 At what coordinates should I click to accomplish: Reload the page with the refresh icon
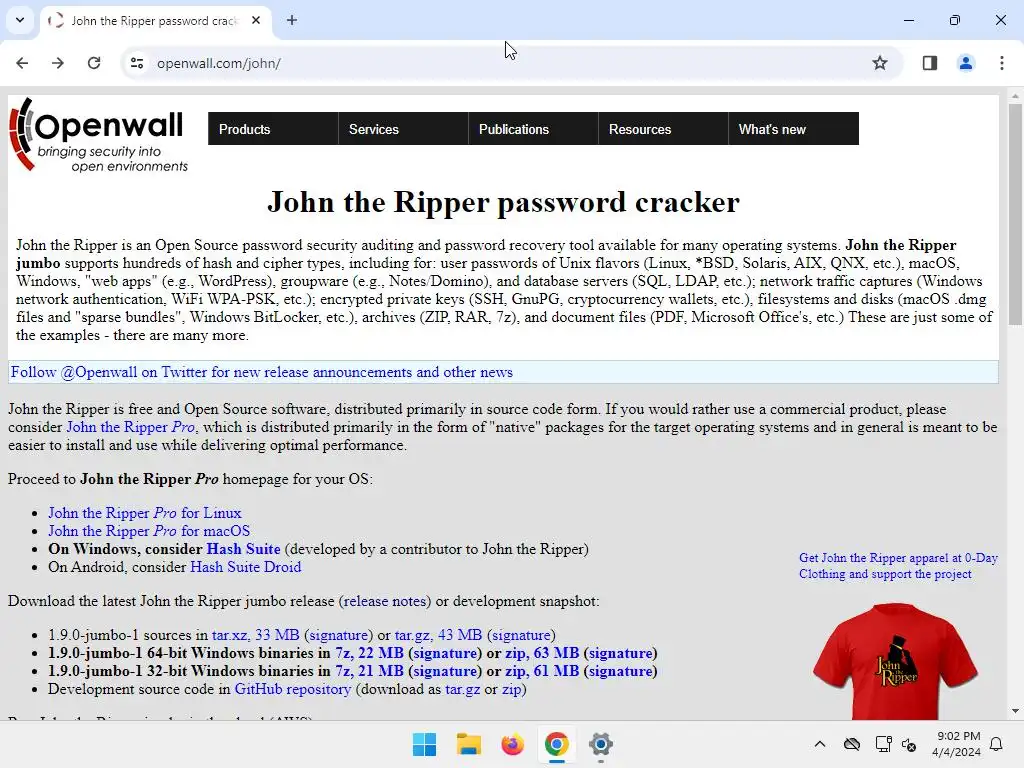[x=94, y=63]
